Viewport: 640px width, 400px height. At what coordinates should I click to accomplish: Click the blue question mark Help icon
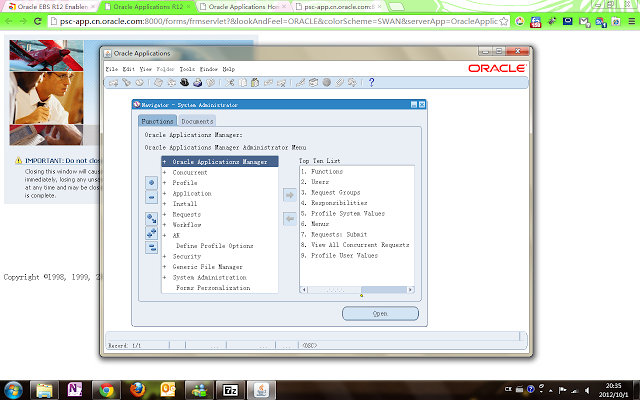(371, 82)
